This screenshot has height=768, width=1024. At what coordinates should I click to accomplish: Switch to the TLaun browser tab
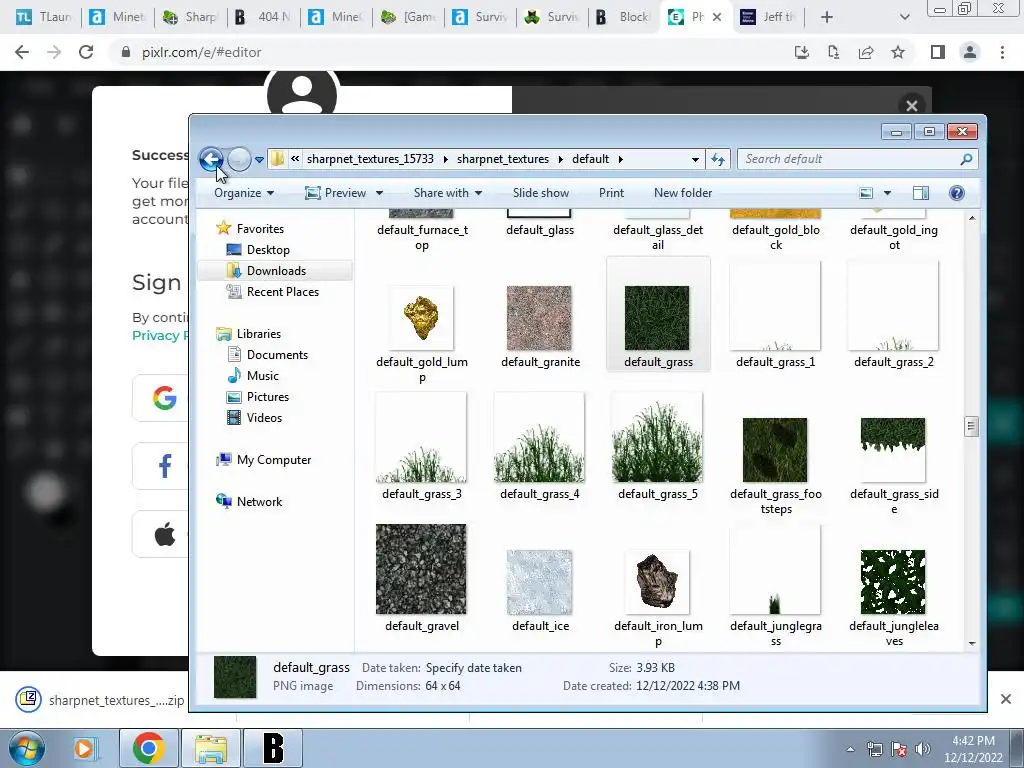42,17
